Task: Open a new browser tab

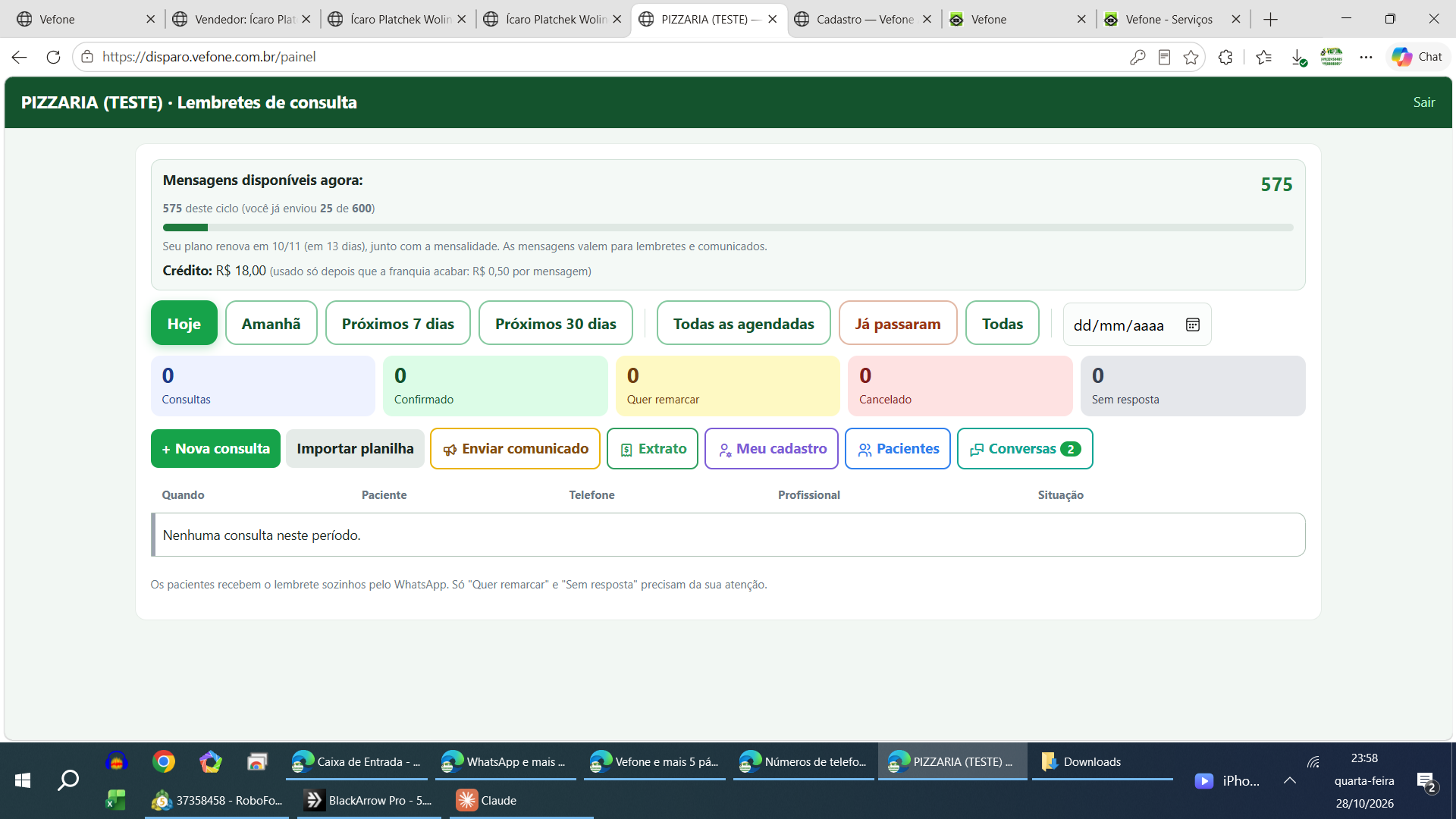Action: (x=1271, y=20)
